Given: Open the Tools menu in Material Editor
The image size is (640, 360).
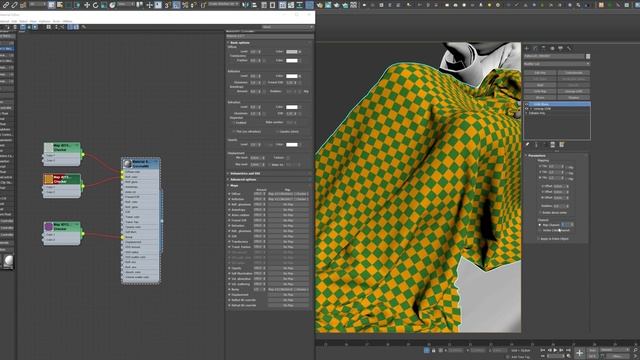Looking at the screenshot, I should (56, 21).
